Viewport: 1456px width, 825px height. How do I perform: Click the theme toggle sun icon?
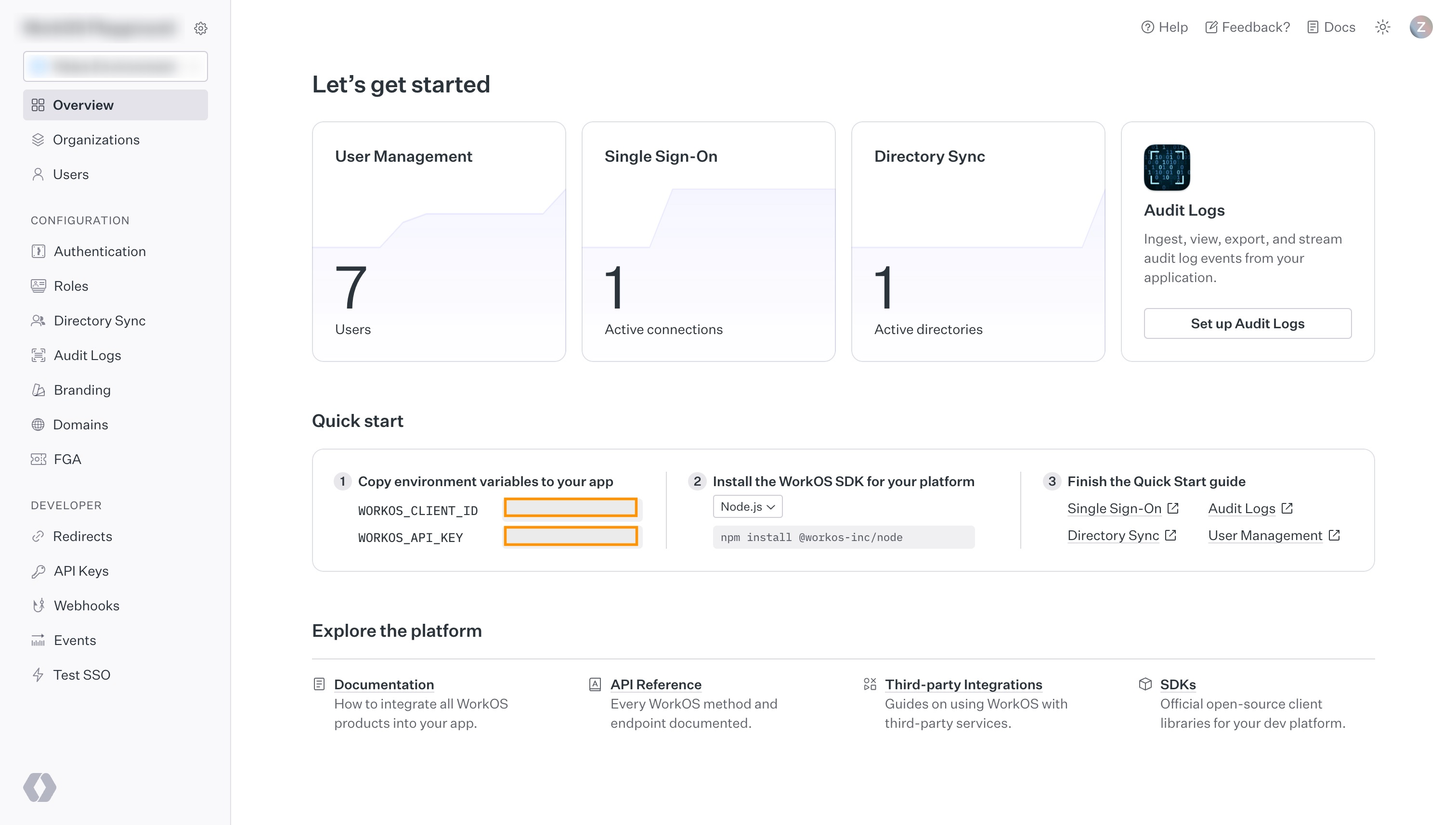(x=1383, y=27)
